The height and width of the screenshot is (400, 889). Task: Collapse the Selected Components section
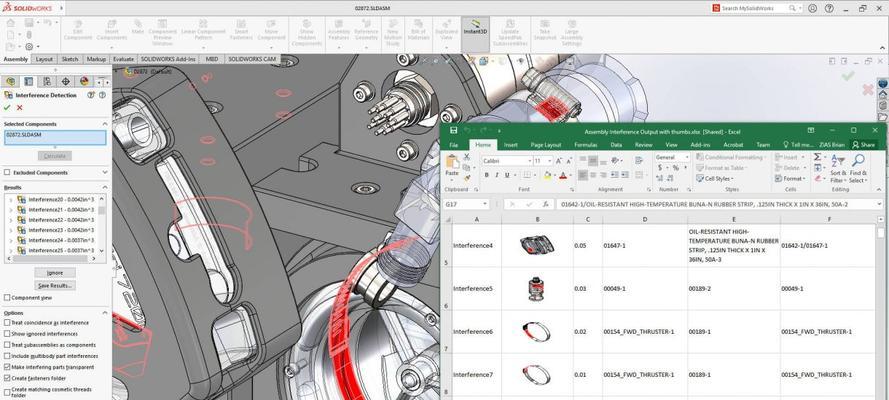(x=105, y=124)
